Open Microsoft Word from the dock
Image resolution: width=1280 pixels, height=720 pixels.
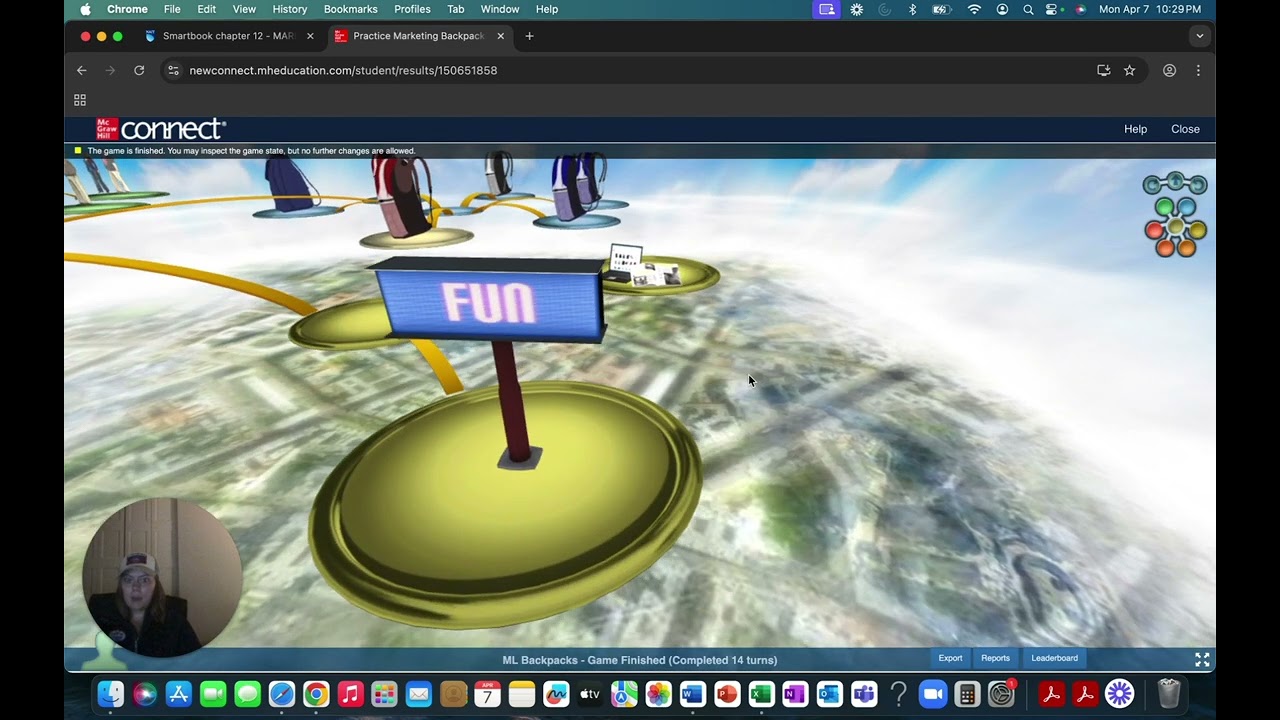pyautogui.click(x=693, y=693)
